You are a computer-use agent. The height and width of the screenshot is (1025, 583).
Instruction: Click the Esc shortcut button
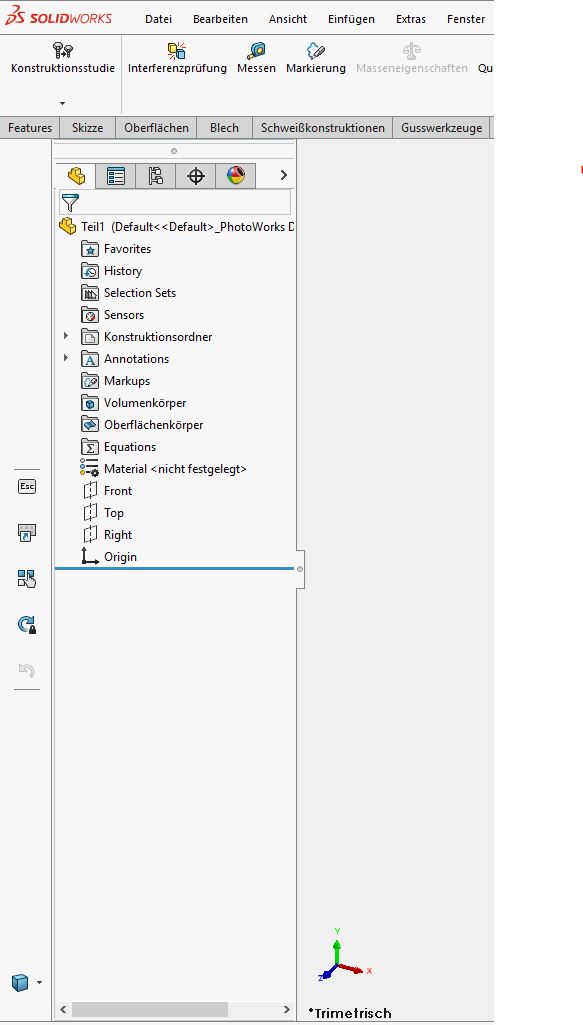(27, 486)
